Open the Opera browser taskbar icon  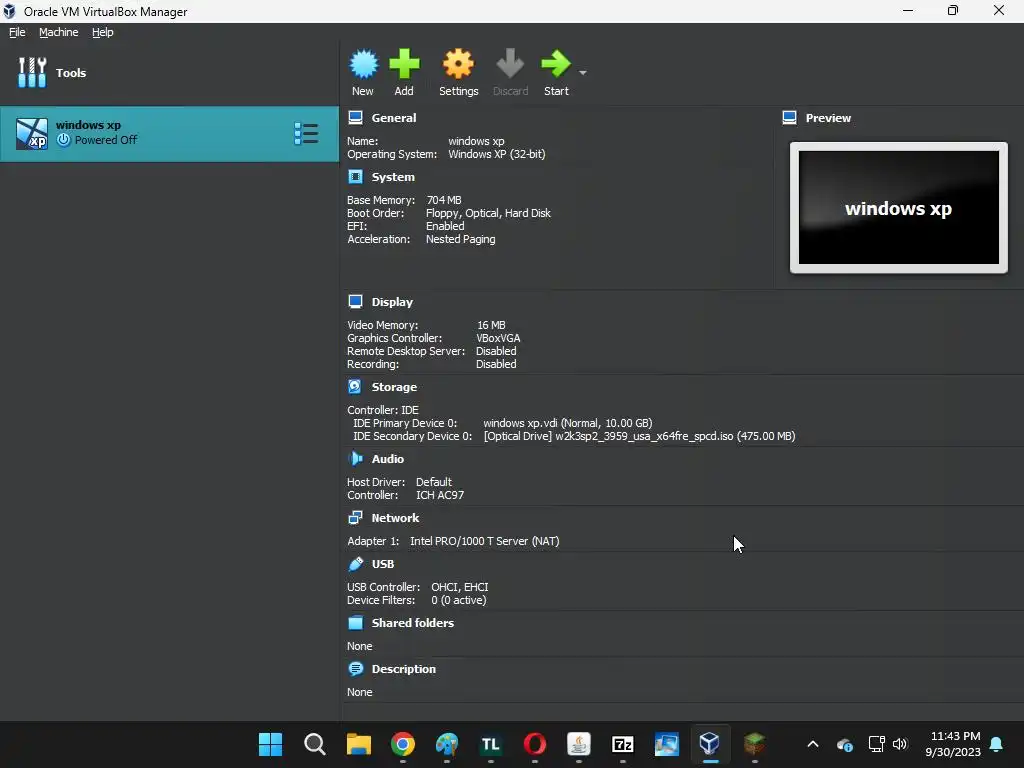(535, 744)
